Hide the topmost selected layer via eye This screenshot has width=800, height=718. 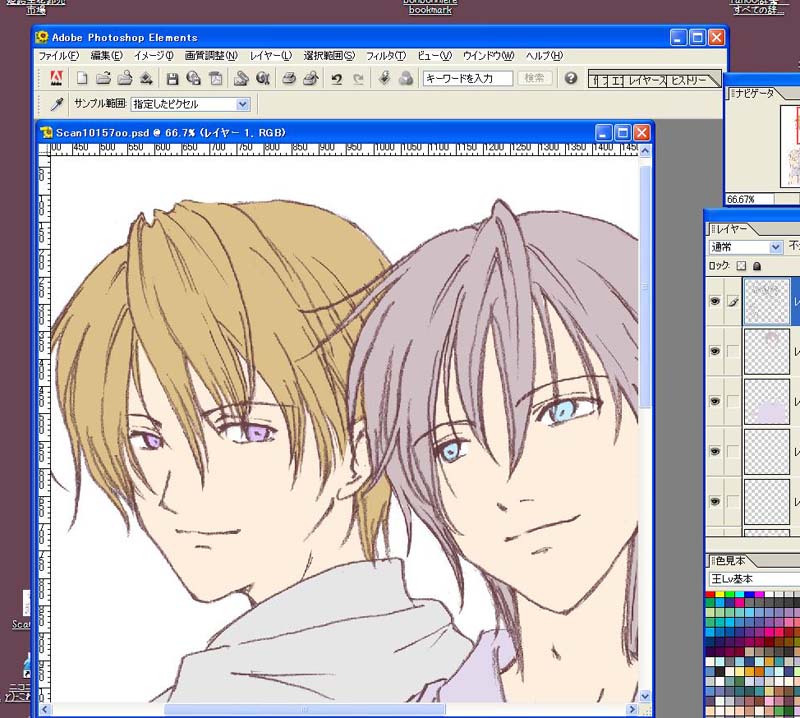(715, 301)
